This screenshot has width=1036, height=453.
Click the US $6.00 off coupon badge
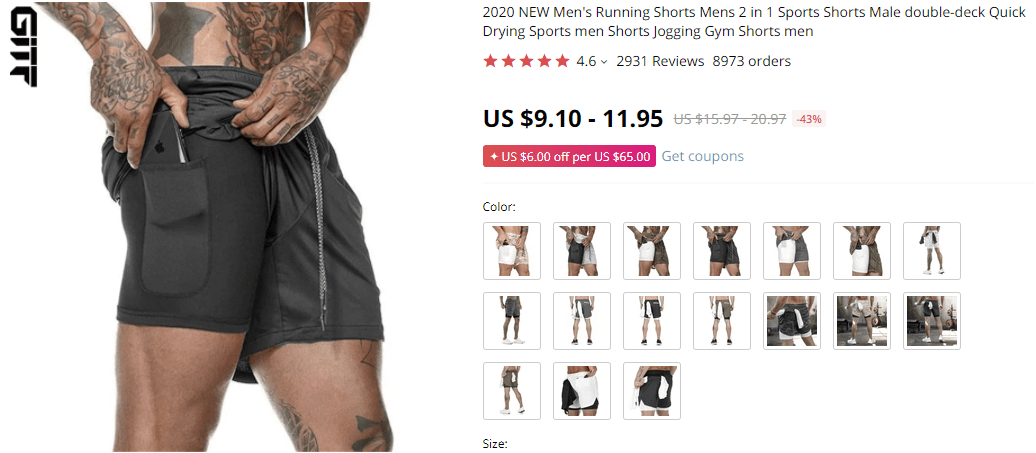(x=570, y=157)
